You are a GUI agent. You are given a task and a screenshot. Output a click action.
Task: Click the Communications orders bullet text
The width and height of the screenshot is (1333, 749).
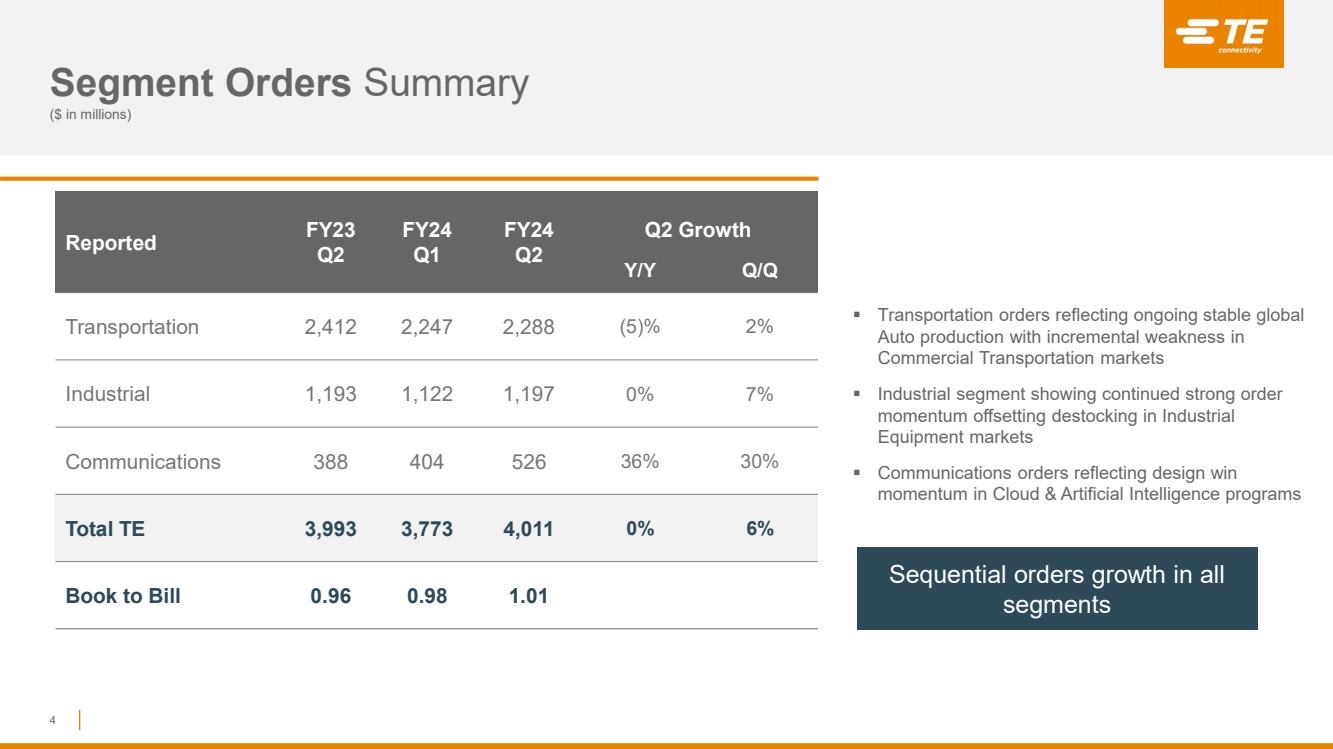[1089, 483]
